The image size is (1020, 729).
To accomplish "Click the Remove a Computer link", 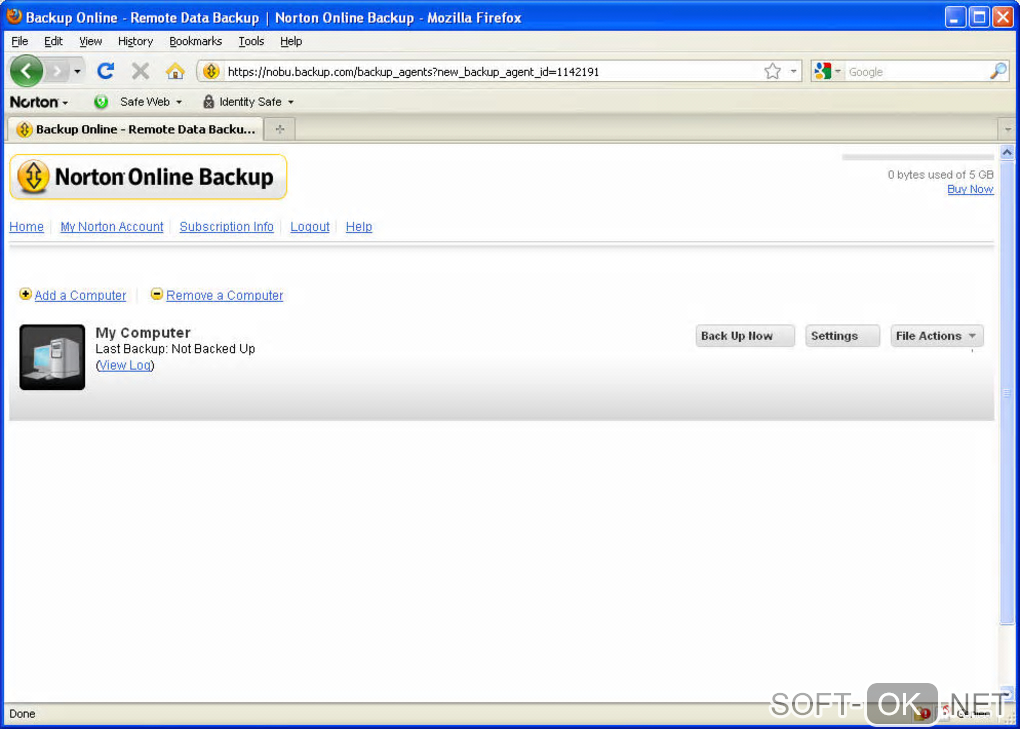I will click(224, 295).
